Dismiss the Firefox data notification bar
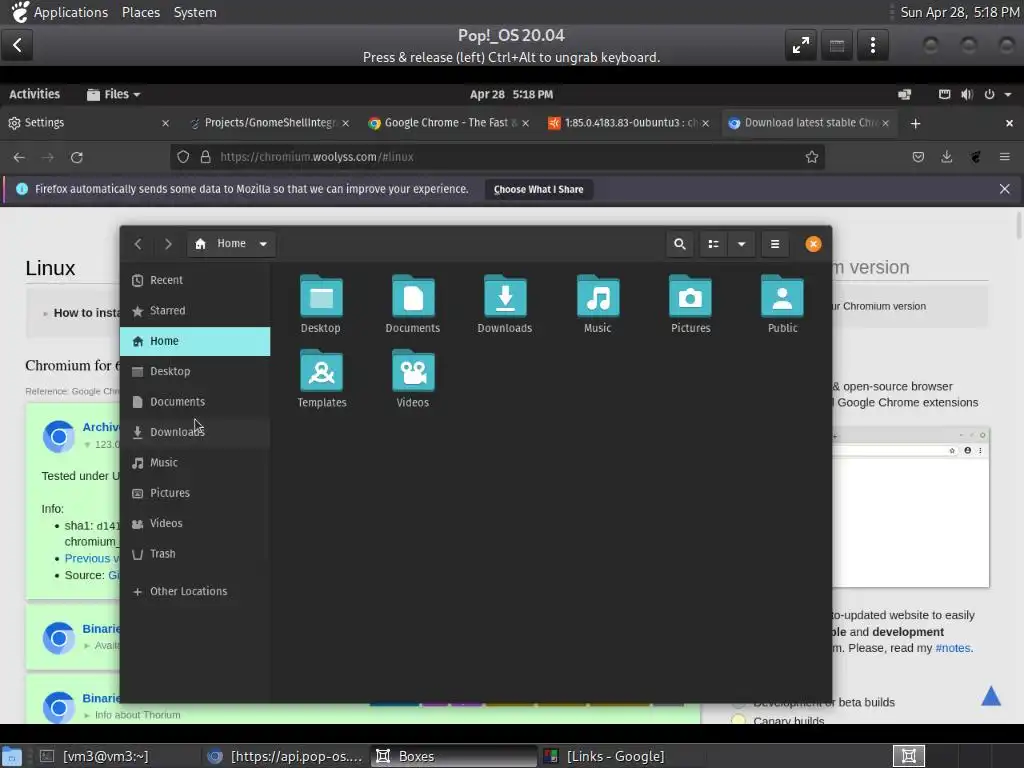The width and height of the screenshot is (1024, 768). tap(1004, 189)
